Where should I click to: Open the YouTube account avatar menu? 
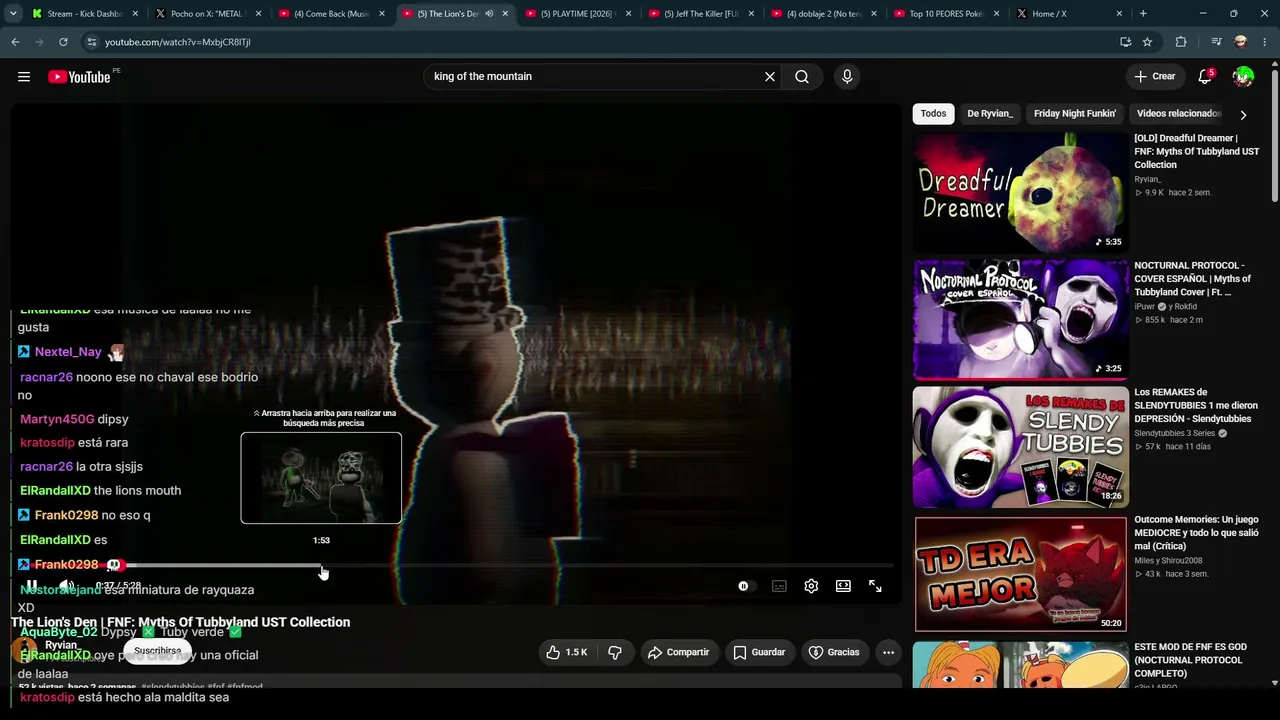1243,77
